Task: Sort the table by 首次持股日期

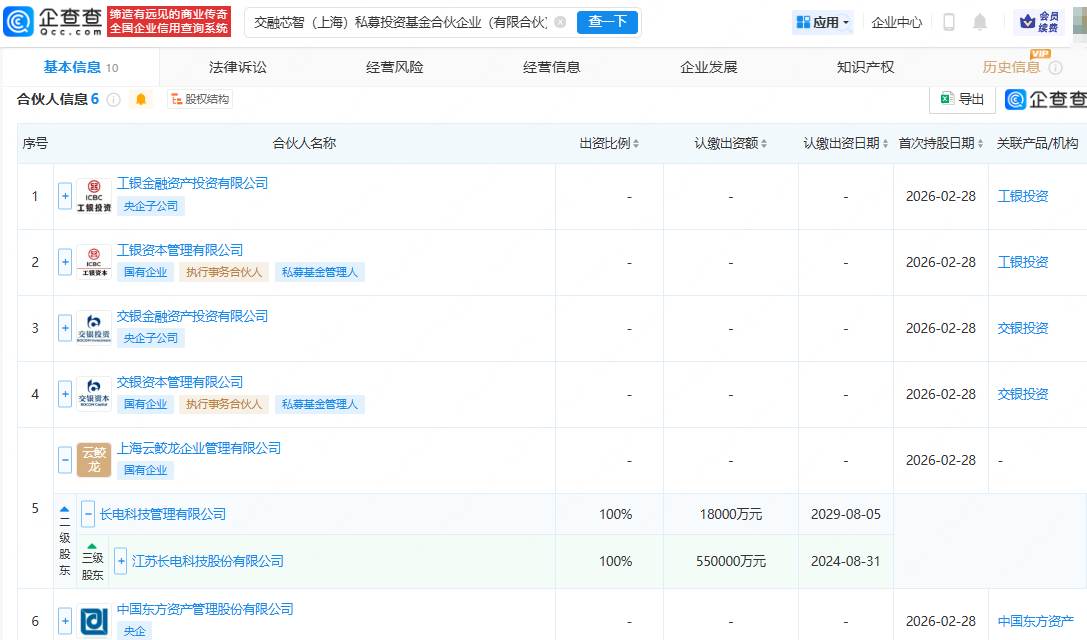Action: (979, 144)
